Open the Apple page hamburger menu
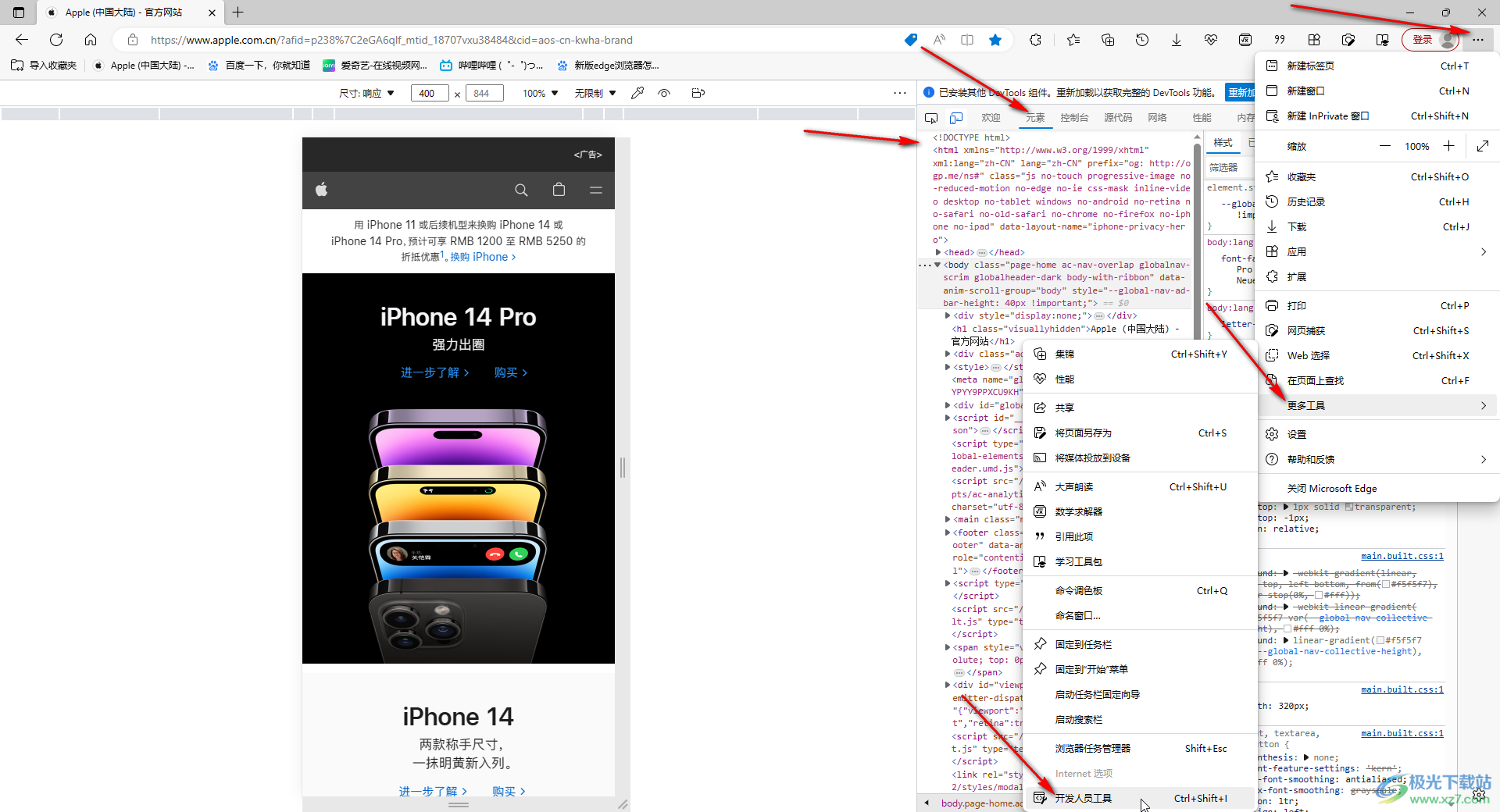Viewport: 1500px width, 812px height. [596, 190]
